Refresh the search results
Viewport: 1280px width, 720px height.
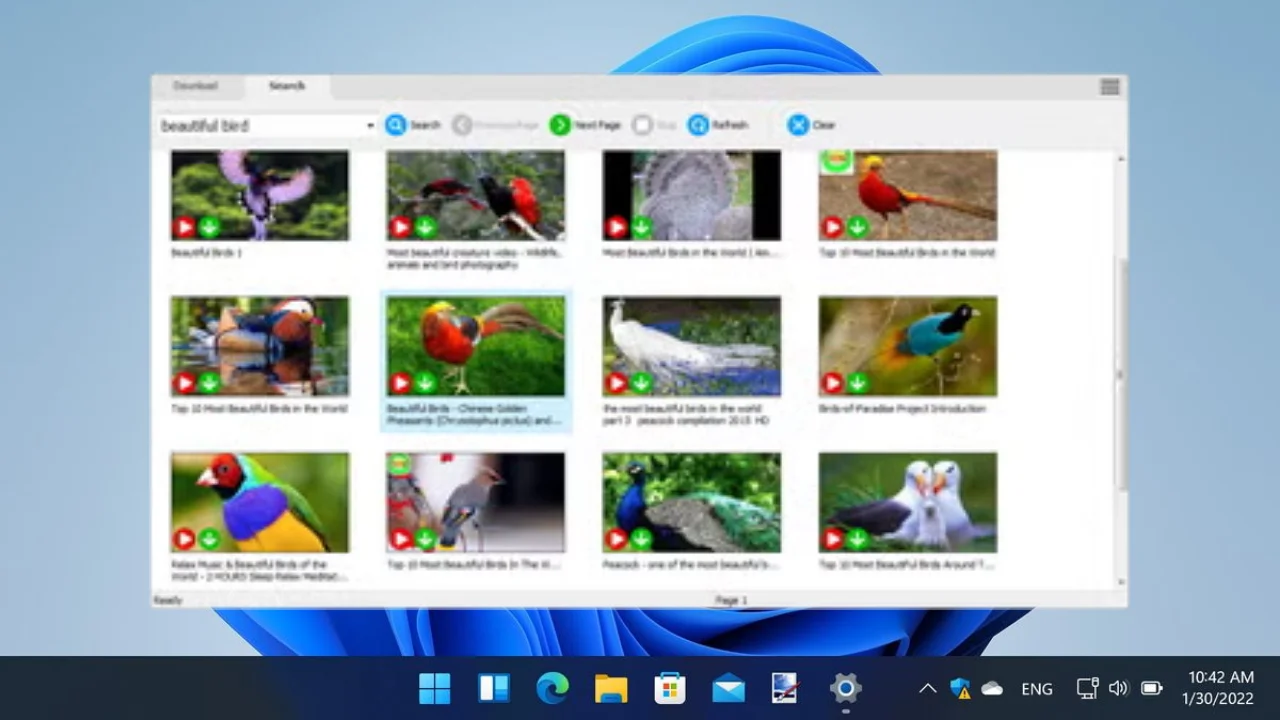(718, 125)
